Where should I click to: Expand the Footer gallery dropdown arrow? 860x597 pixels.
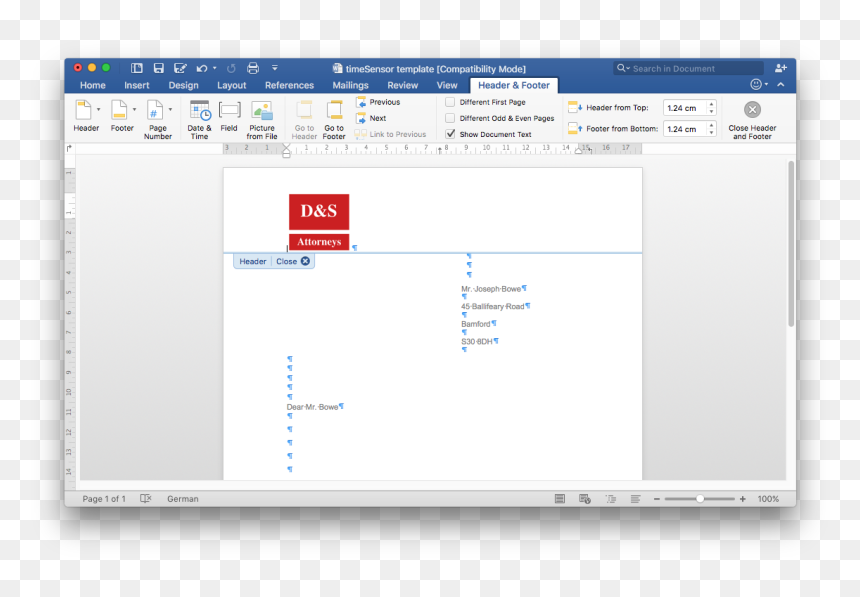click(x=134, y=110)
